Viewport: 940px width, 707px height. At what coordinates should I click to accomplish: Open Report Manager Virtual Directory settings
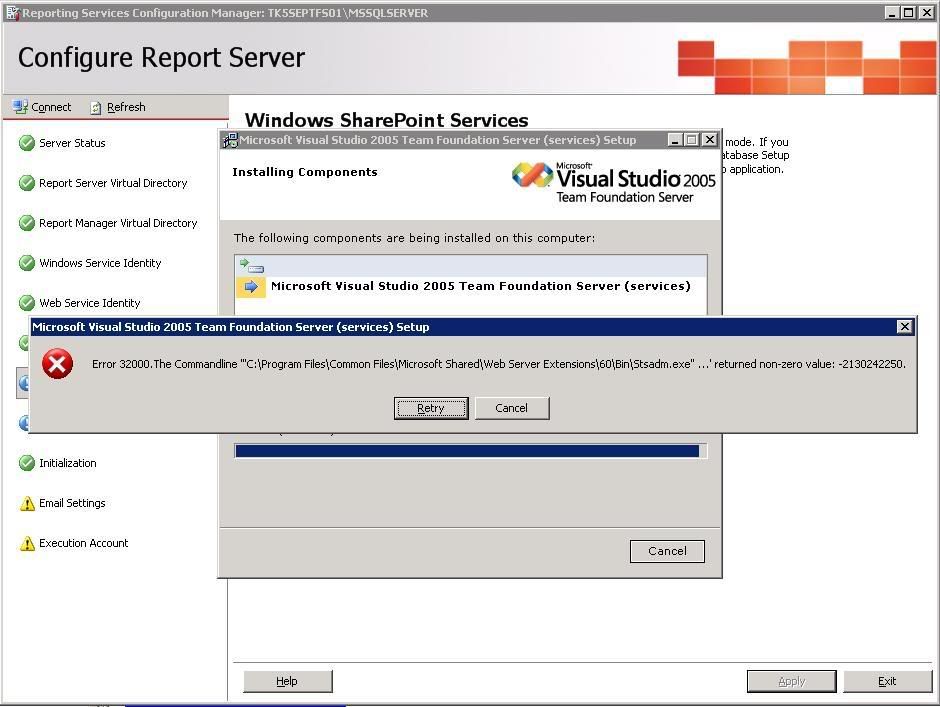coord(118,223)
